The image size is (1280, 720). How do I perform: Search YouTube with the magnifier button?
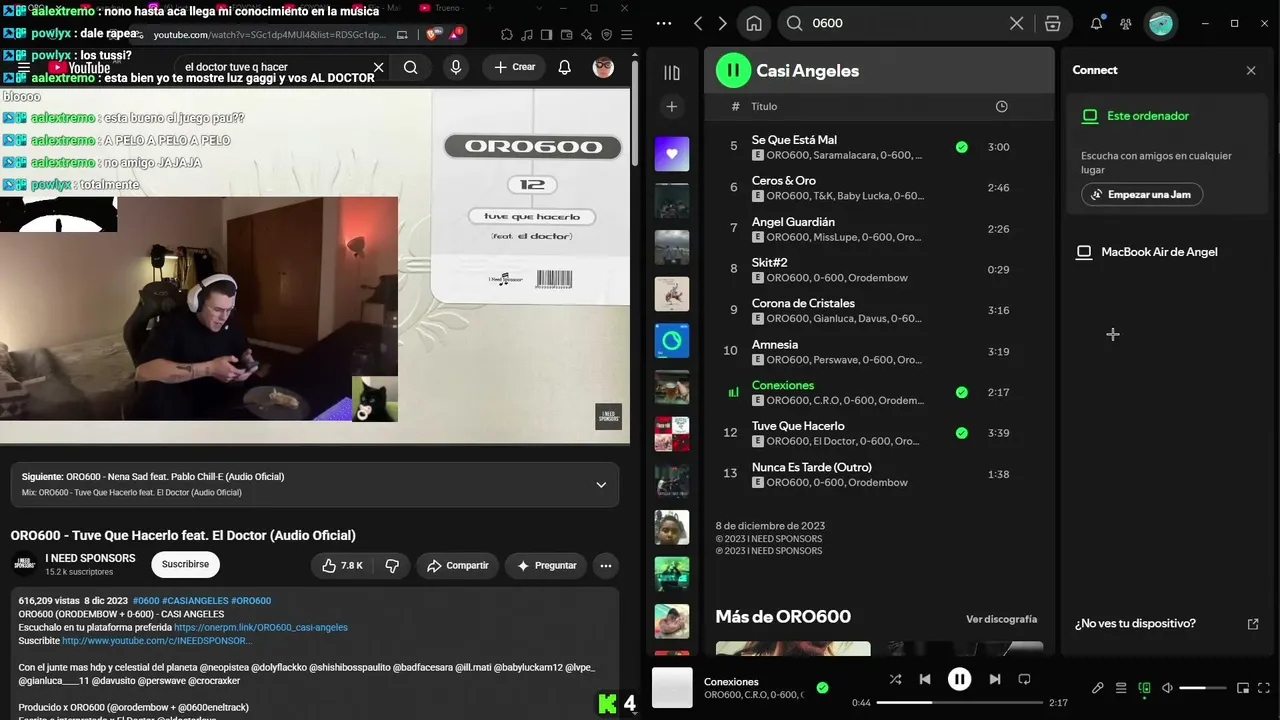[411, 67]
